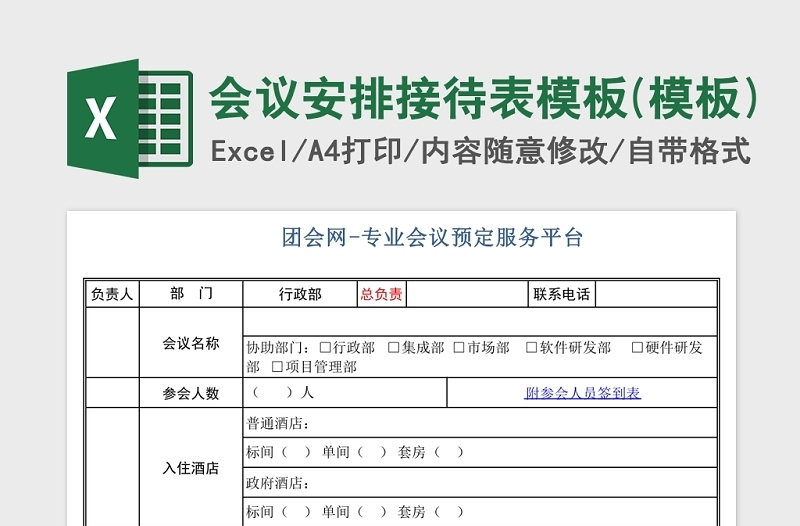Click the 会议安排接待表模板 title
800x526 pixels.
(x=484, y=97)
